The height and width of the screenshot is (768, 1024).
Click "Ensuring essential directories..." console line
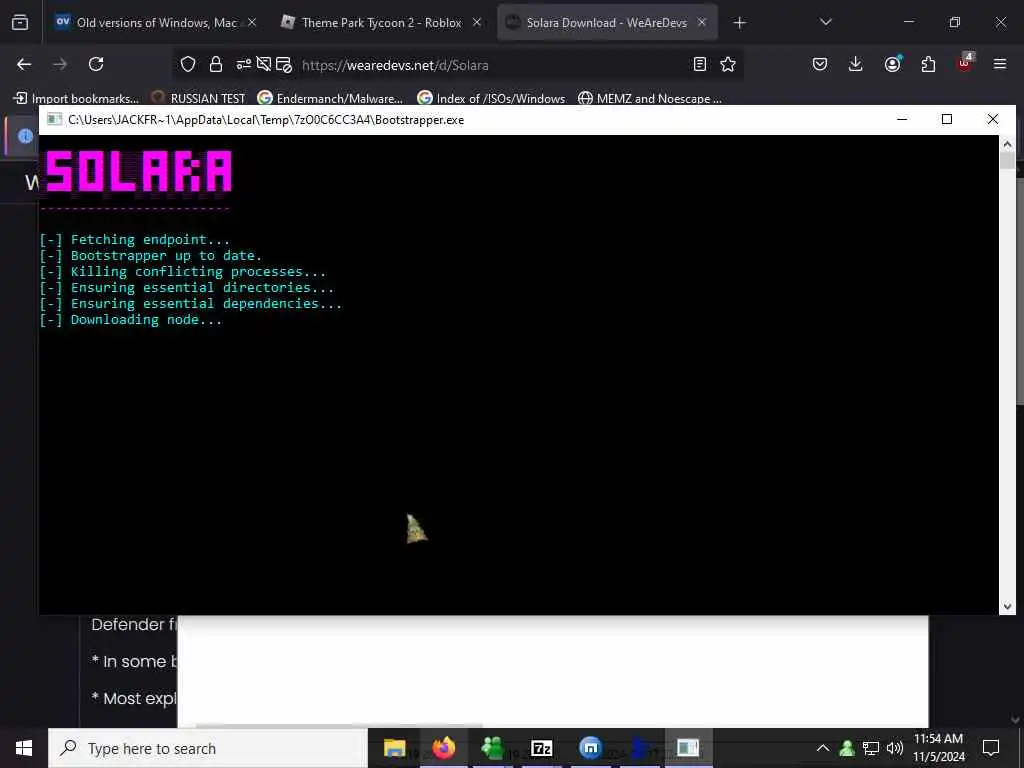[202, 288]
